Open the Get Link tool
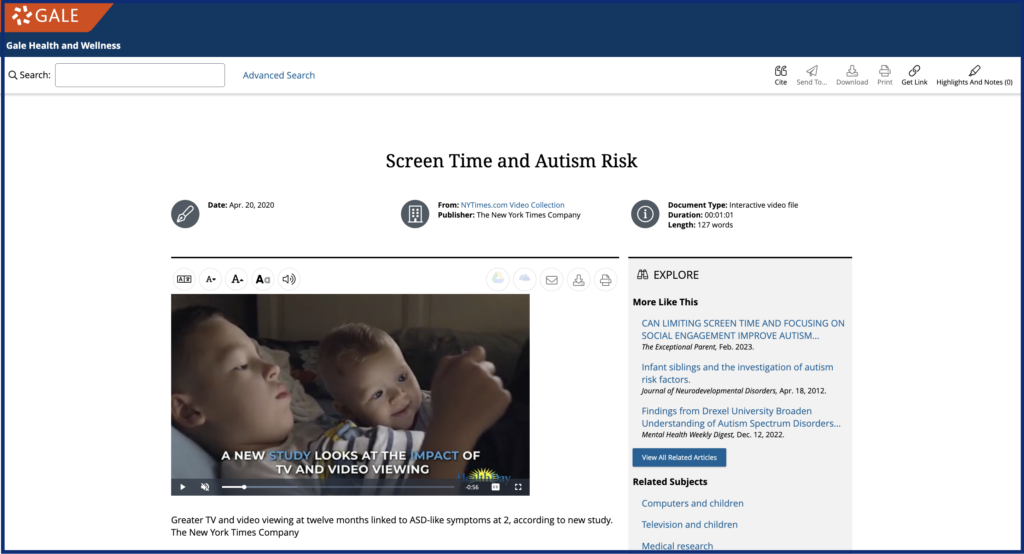This screenshot has height=554, width=1024. click(914, 74)
